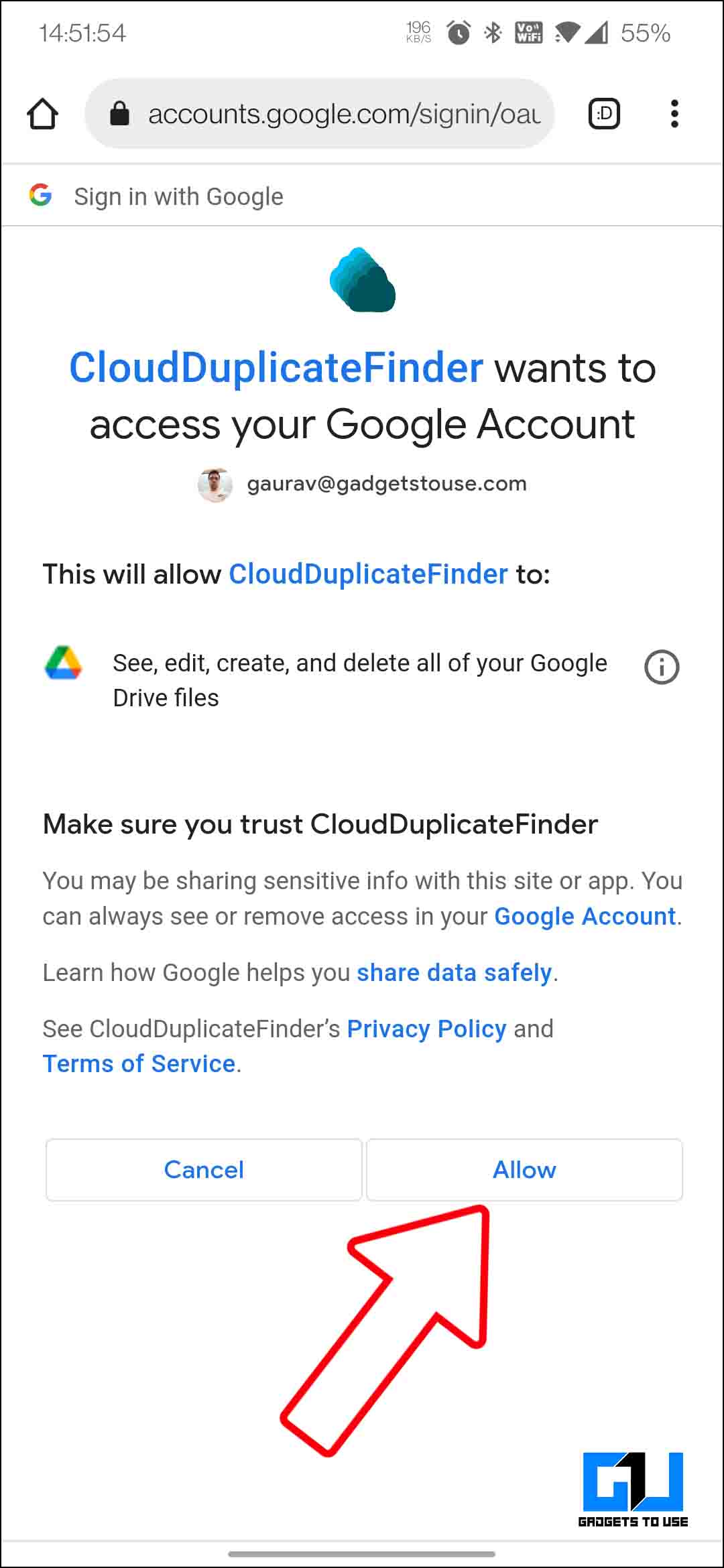Screen dimensions: 724x1568
Task: Open the Google Account link
Action: [584, 915]
